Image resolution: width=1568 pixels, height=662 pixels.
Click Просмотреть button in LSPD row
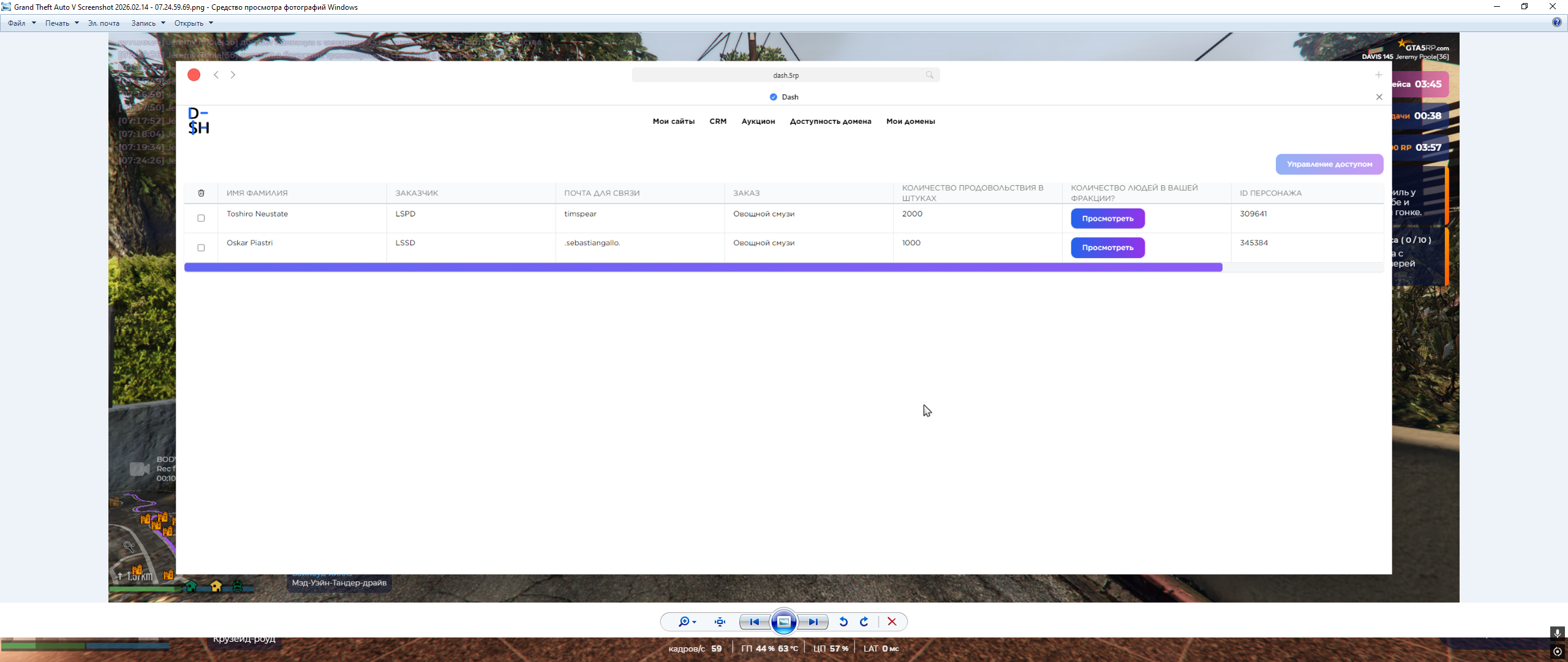[1107, 218]
